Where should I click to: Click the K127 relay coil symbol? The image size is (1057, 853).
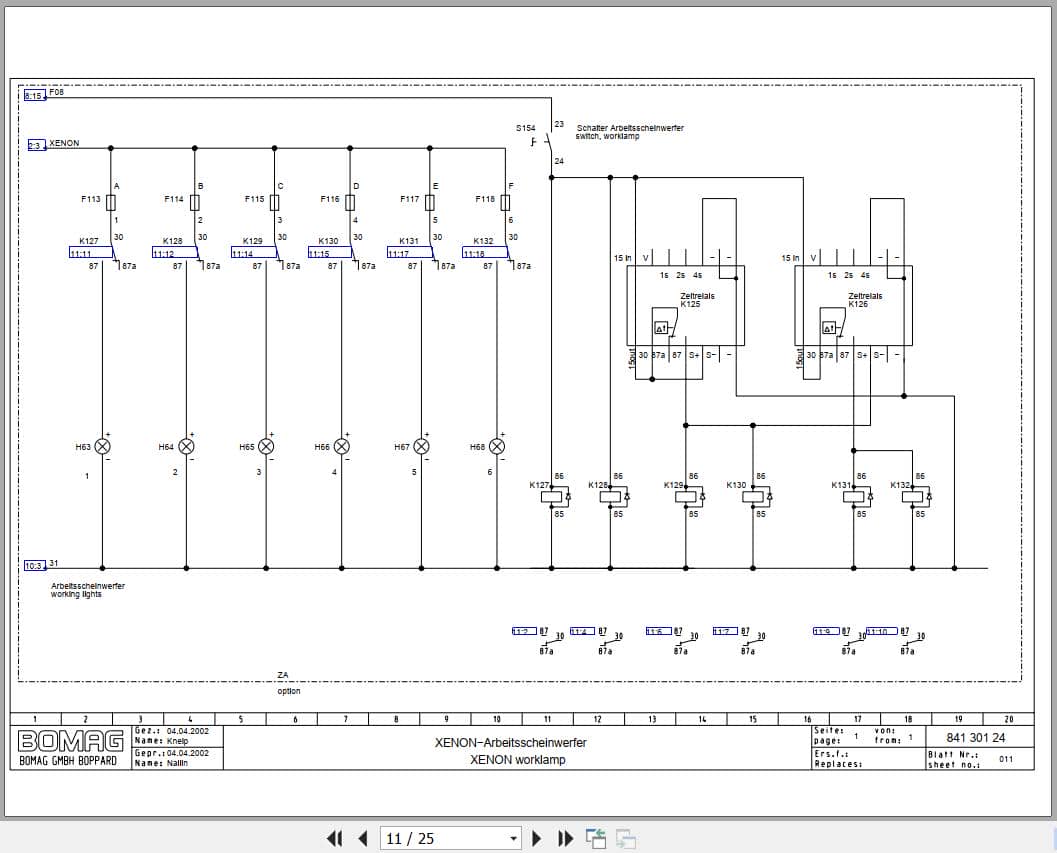pyautogui.click(x=551, y=497)
